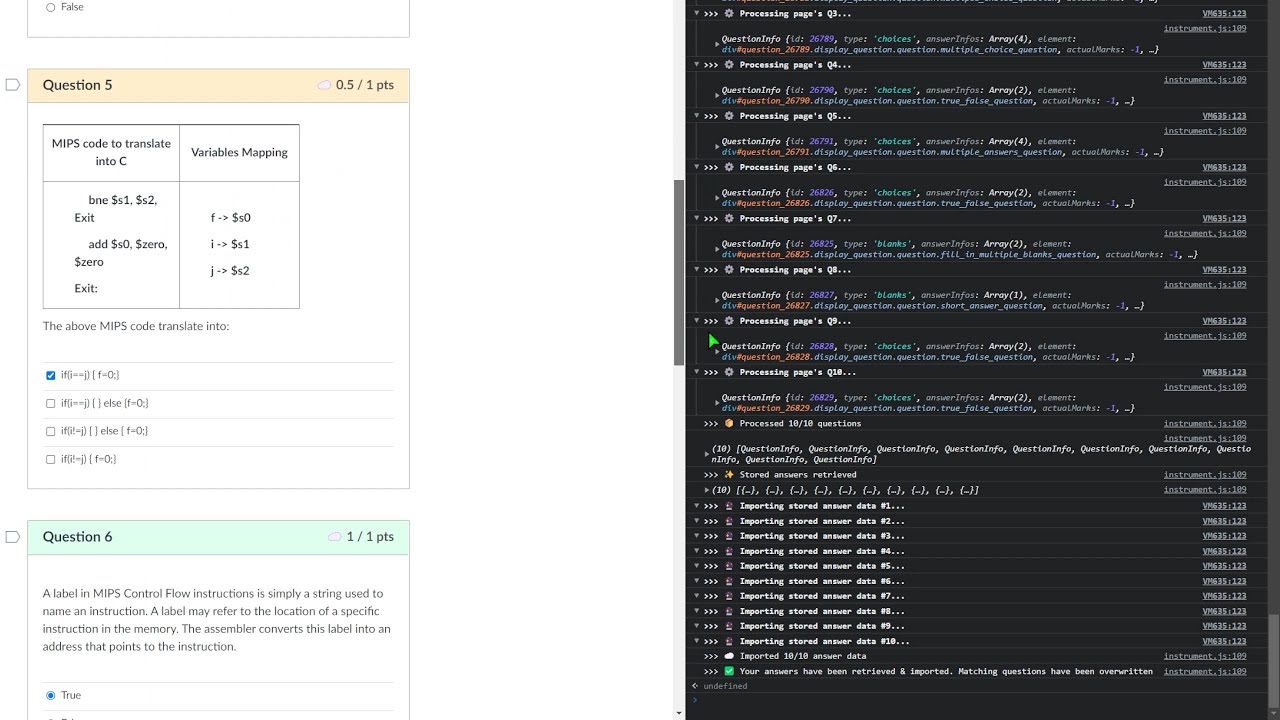The width and height of the screenshot is (1280, 720).
Task: Click sparkle icon beside Stored answers retrieved
Action: [x=729, y=475]
